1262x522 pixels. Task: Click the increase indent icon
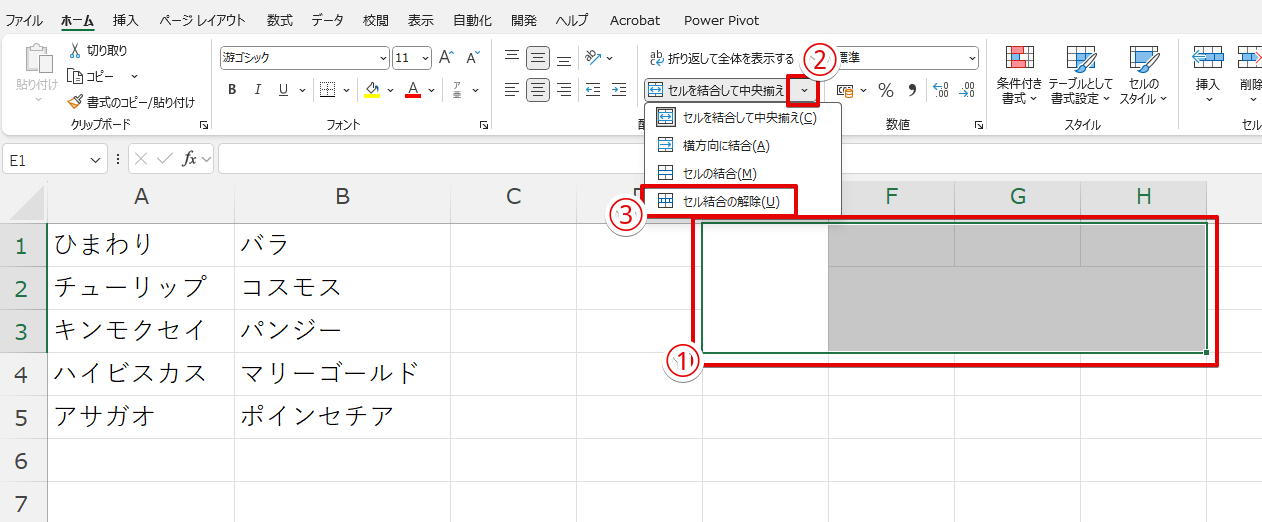tap(619, 90)
